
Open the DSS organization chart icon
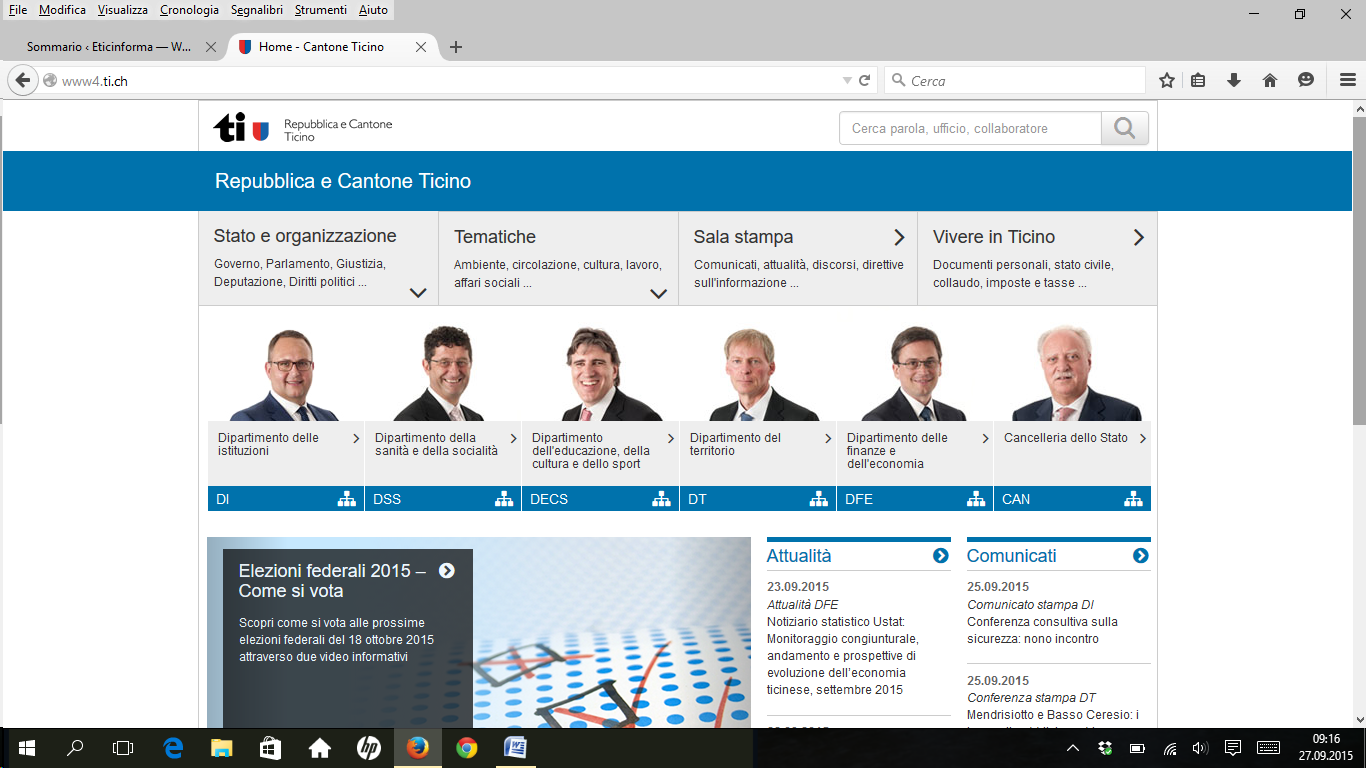click(504, 499)
